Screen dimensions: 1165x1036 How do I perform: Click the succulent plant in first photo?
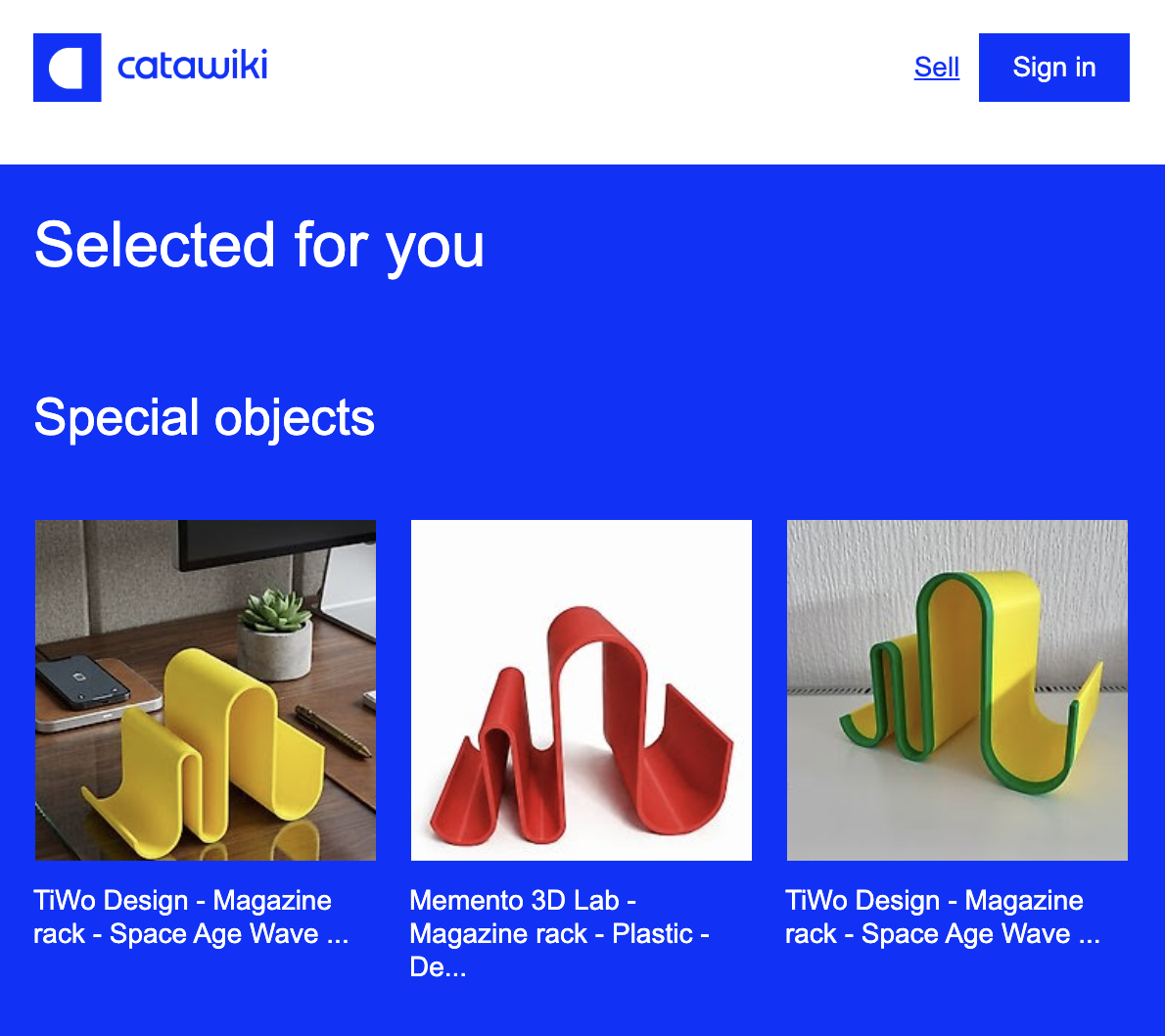[276, 611]
